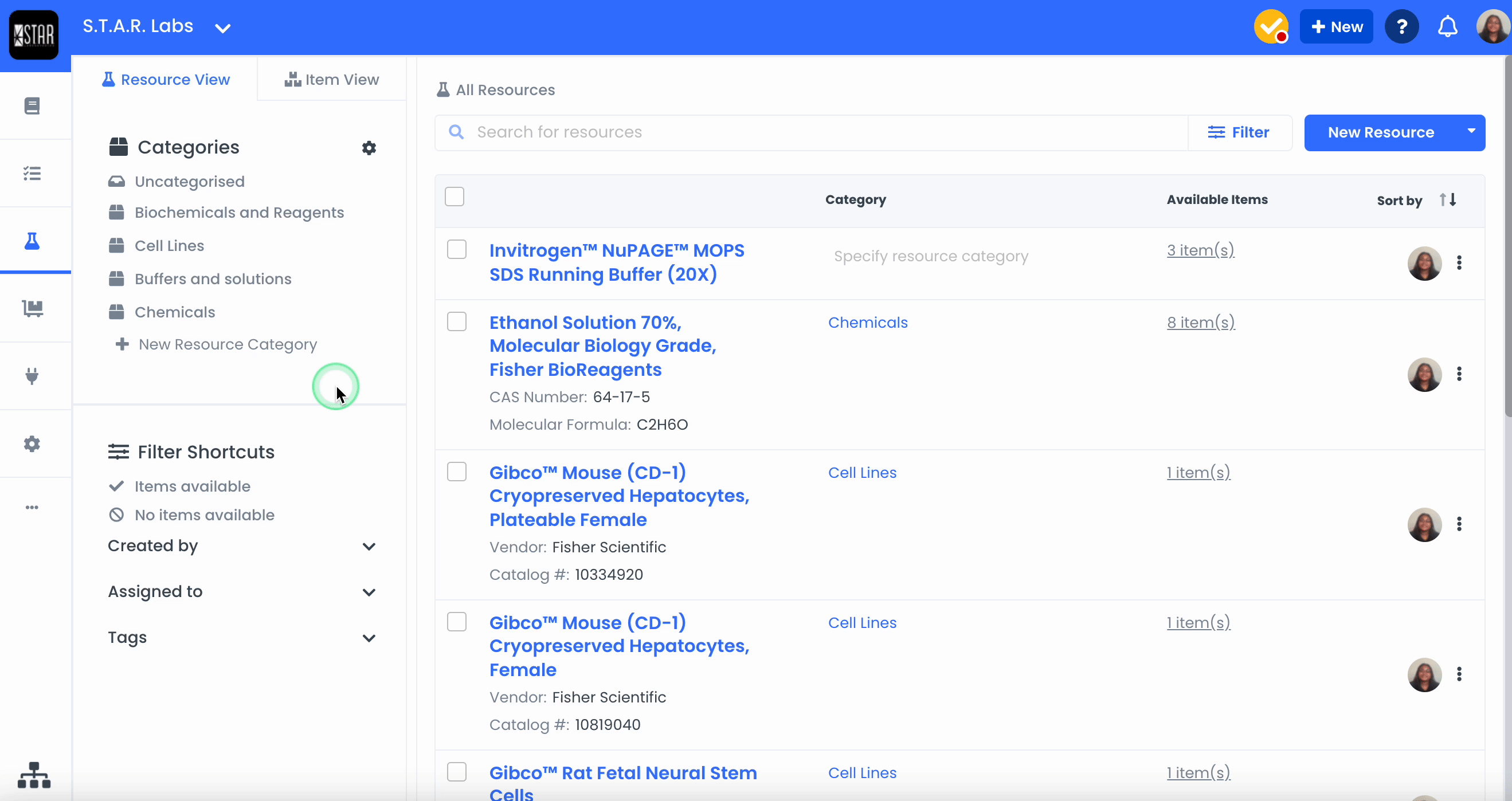The width and height of the screenshot is (1512, 801).
Task: Open the 8 item(s) link for Ethanol
Action: pyautogui.click(x=1200, y=322)
